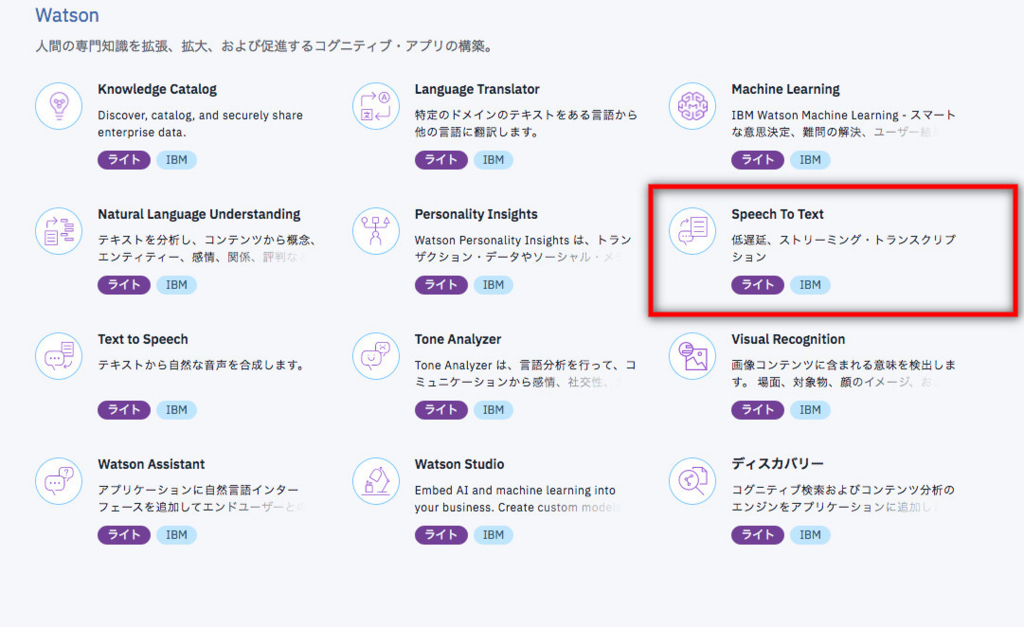The image size is (1024, 627).
Task: Click ライト tag under Visual Recognition
Action: [758, 410]
